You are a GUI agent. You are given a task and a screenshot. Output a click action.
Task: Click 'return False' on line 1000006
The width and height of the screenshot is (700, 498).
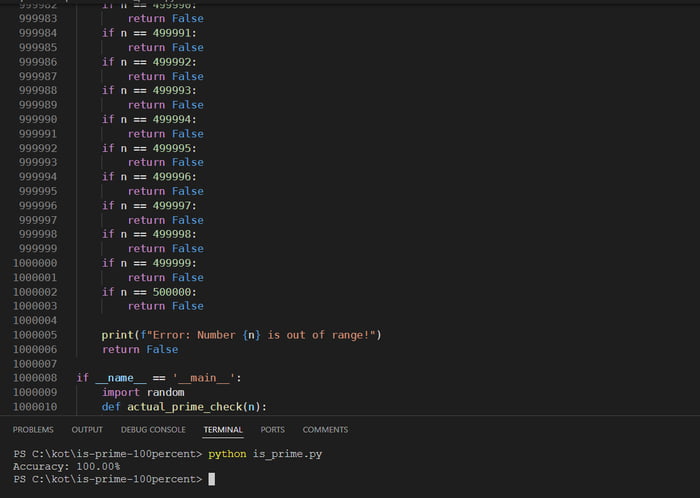point(140,349)
